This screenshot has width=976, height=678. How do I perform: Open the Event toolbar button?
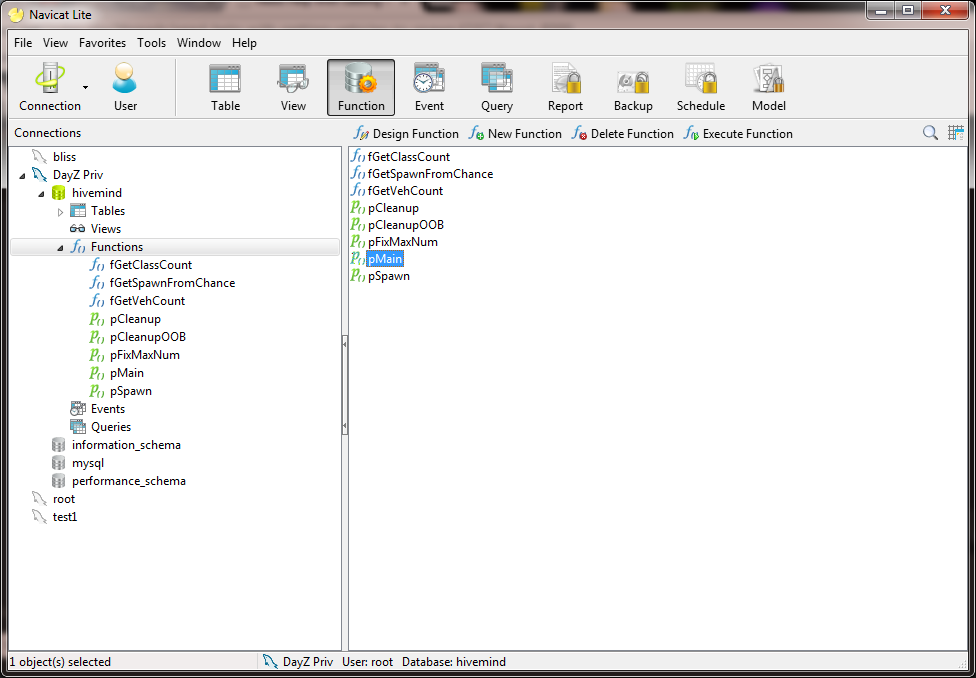point(429,87)
